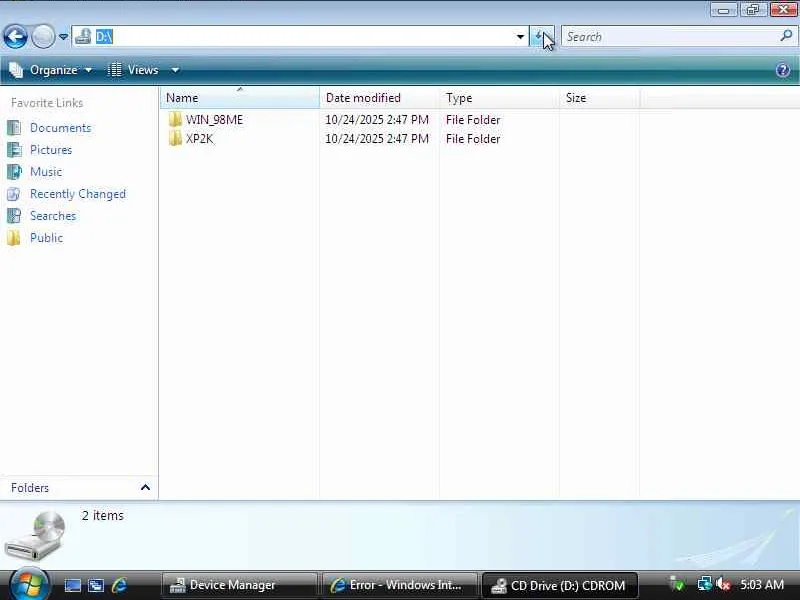Click the 5:03 AM clock

click(762, 584)
